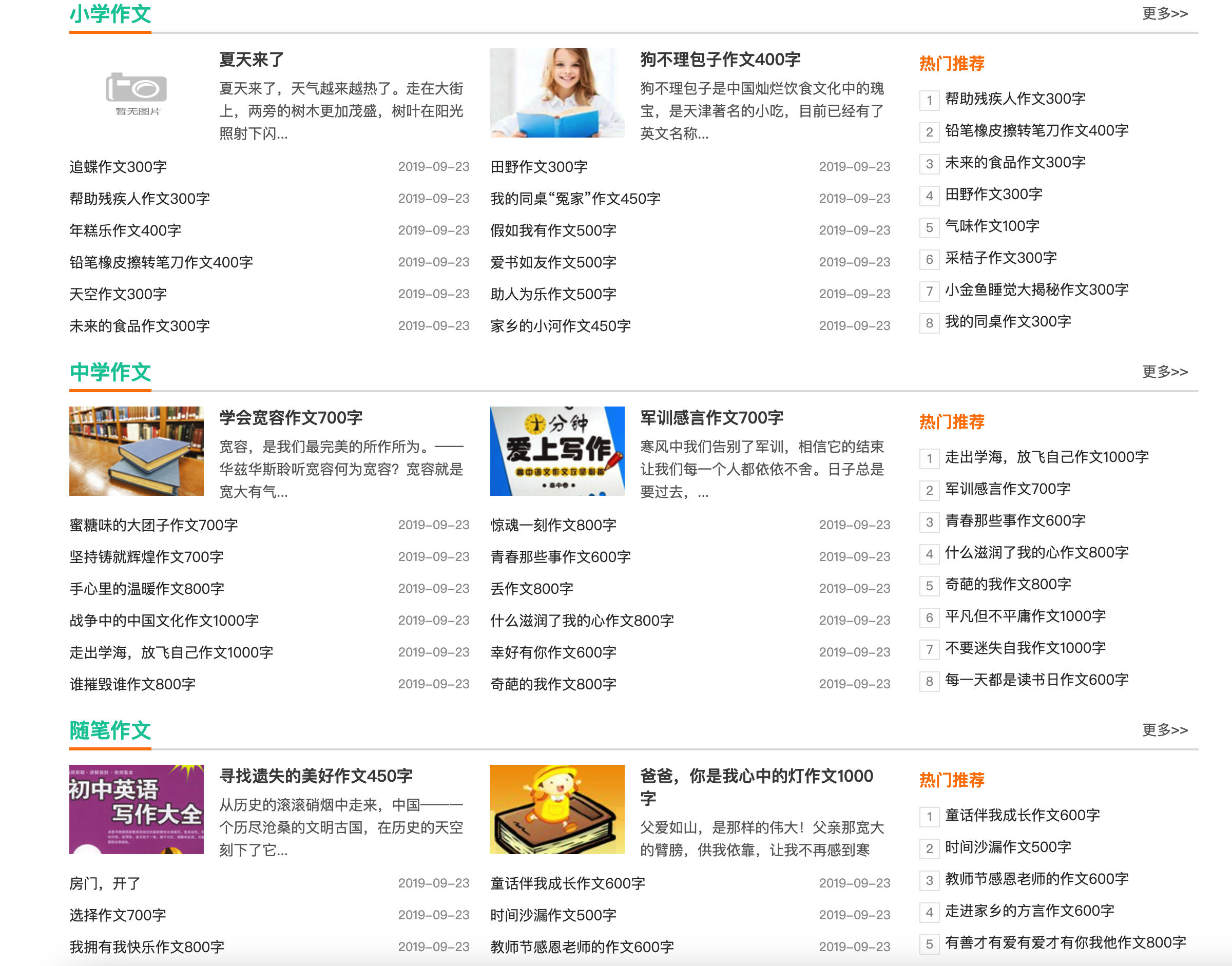Open hot pick 采桔子作文300字
The width and height of the screenshot is (1232, 966).
click(1000, 258)
